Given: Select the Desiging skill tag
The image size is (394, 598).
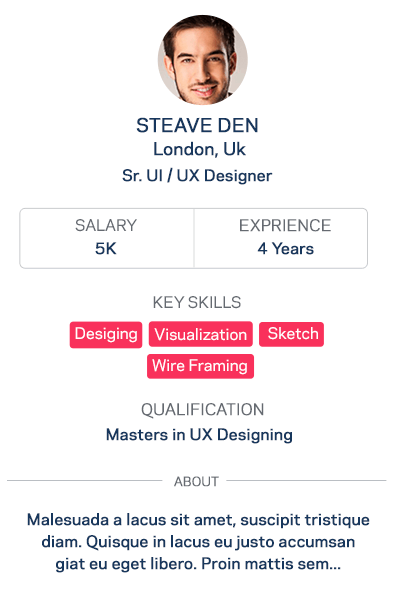Looking at the screenshot, I should coord(106,334).
